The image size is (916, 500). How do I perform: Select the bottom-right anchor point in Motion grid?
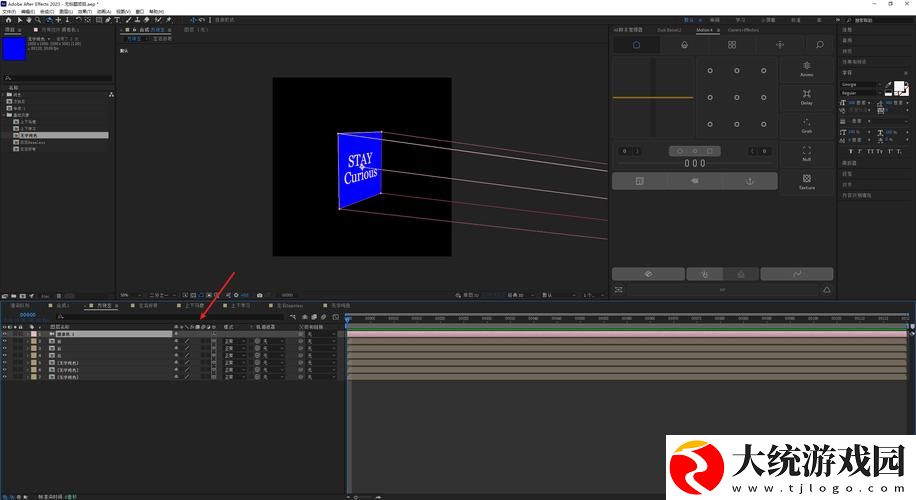click(x=764, y=124)
